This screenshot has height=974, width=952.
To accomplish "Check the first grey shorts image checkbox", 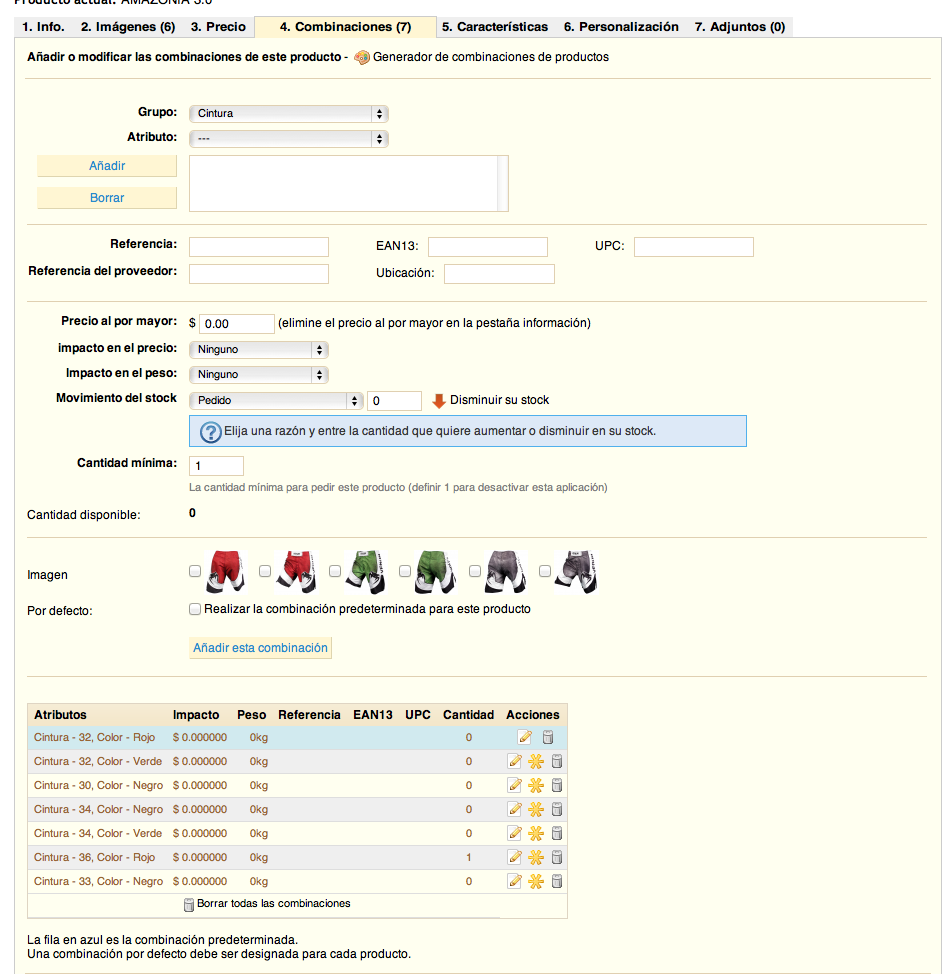I will [475, 571].
